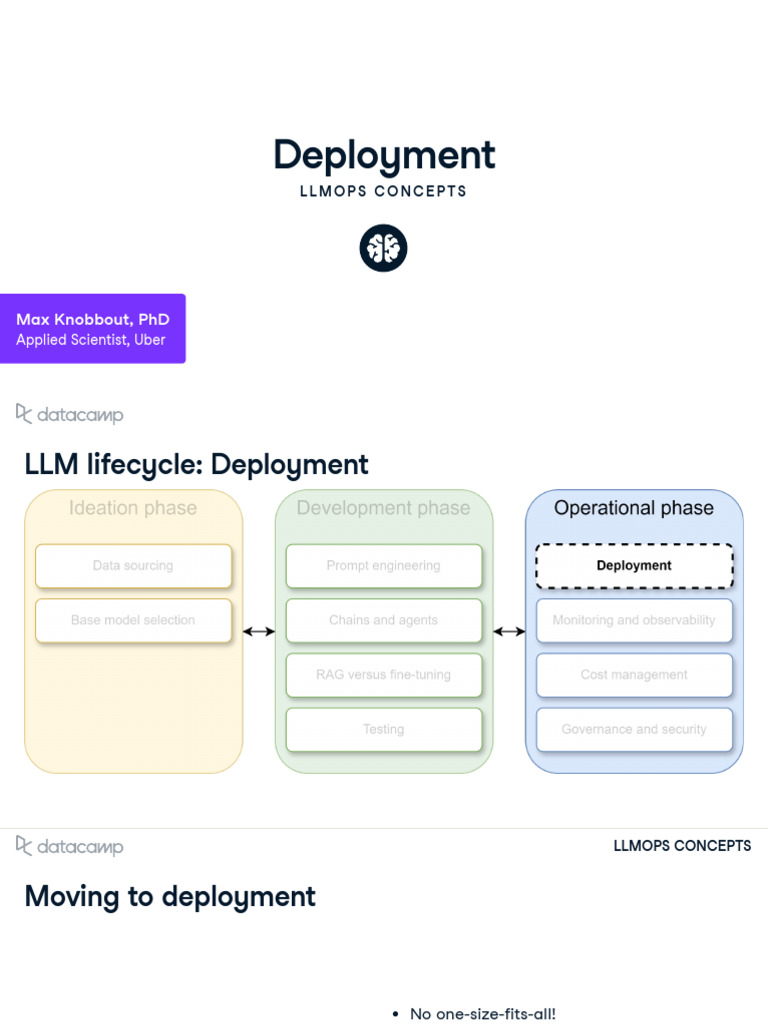Click the brain icon under LLMOps Concepts
Viewport: 768px width, 1024px height.
[383, 248]
